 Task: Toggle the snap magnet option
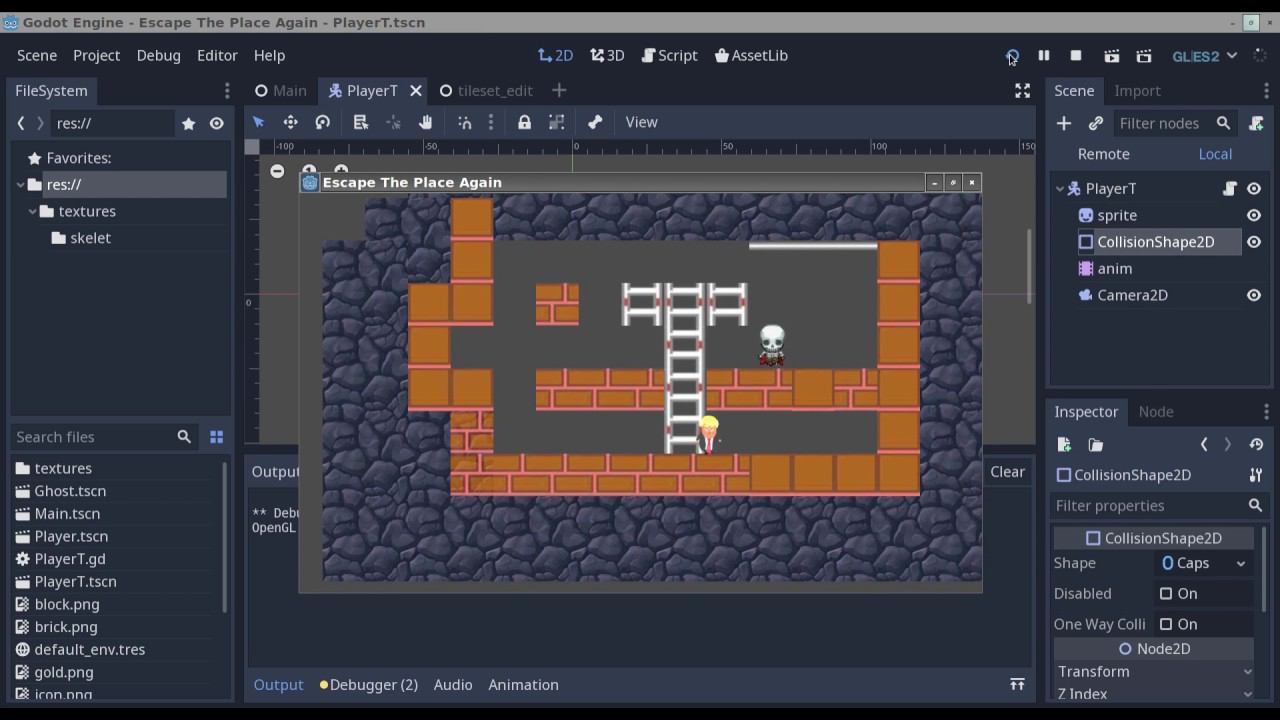coord(465,122)
